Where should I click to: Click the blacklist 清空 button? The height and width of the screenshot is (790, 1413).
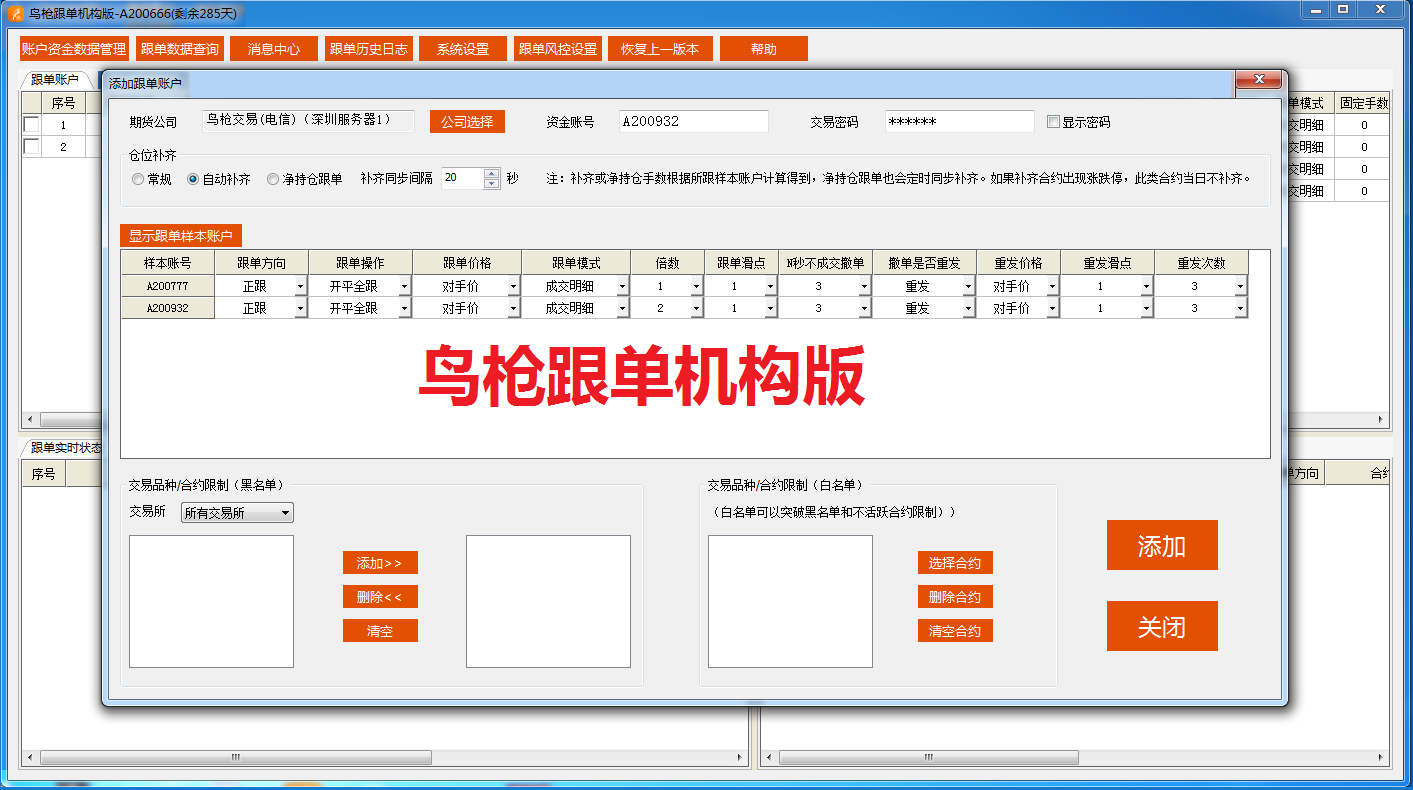coord(380,631)
